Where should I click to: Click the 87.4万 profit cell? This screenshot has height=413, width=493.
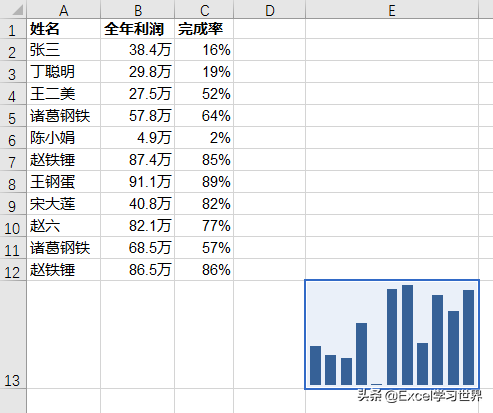tap(137, 160)
